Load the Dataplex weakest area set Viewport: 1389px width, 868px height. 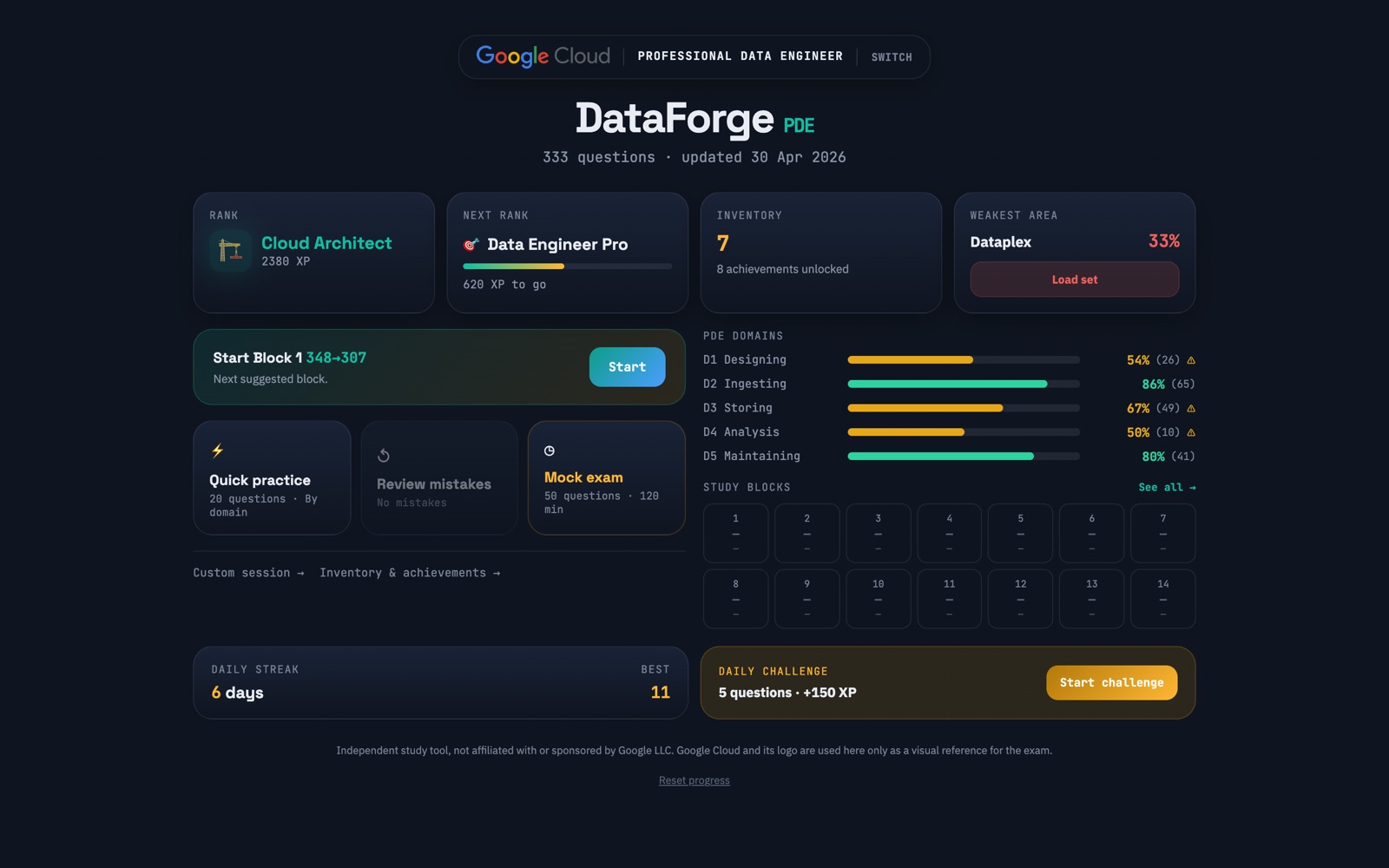point(1075,279)
